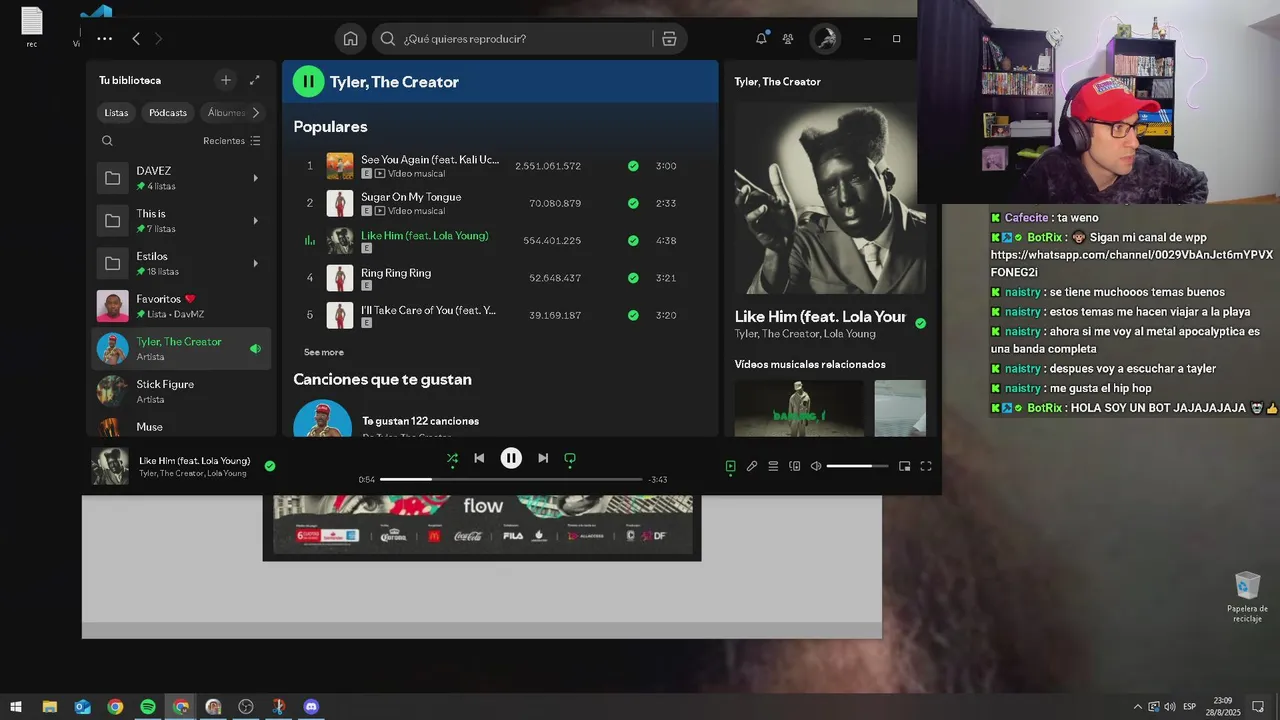Play See You Again track row
Screen dimensions: 1280x720
[500, 166]
